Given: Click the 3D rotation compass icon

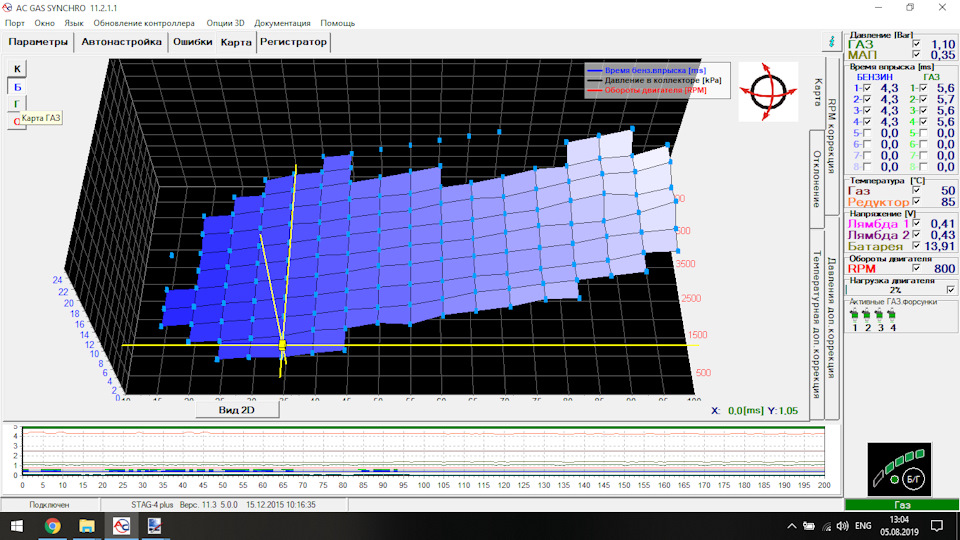Looking at the screenshot, I should pos(768,91).
